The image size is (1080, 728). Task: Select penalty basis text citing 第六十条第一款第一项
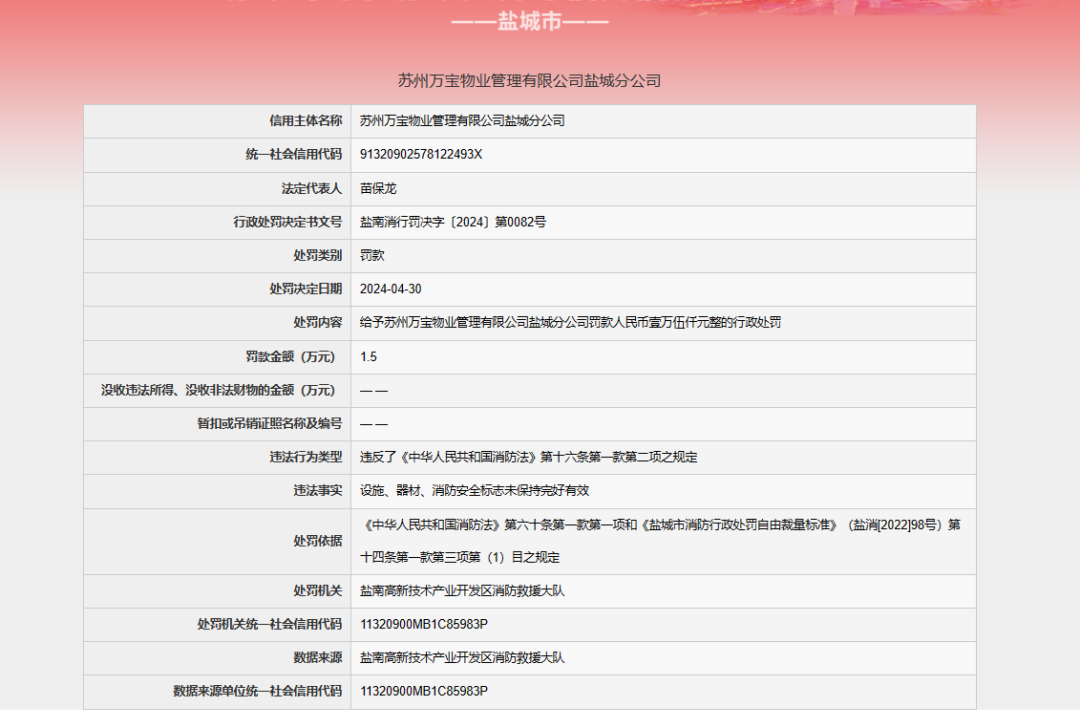660,541
